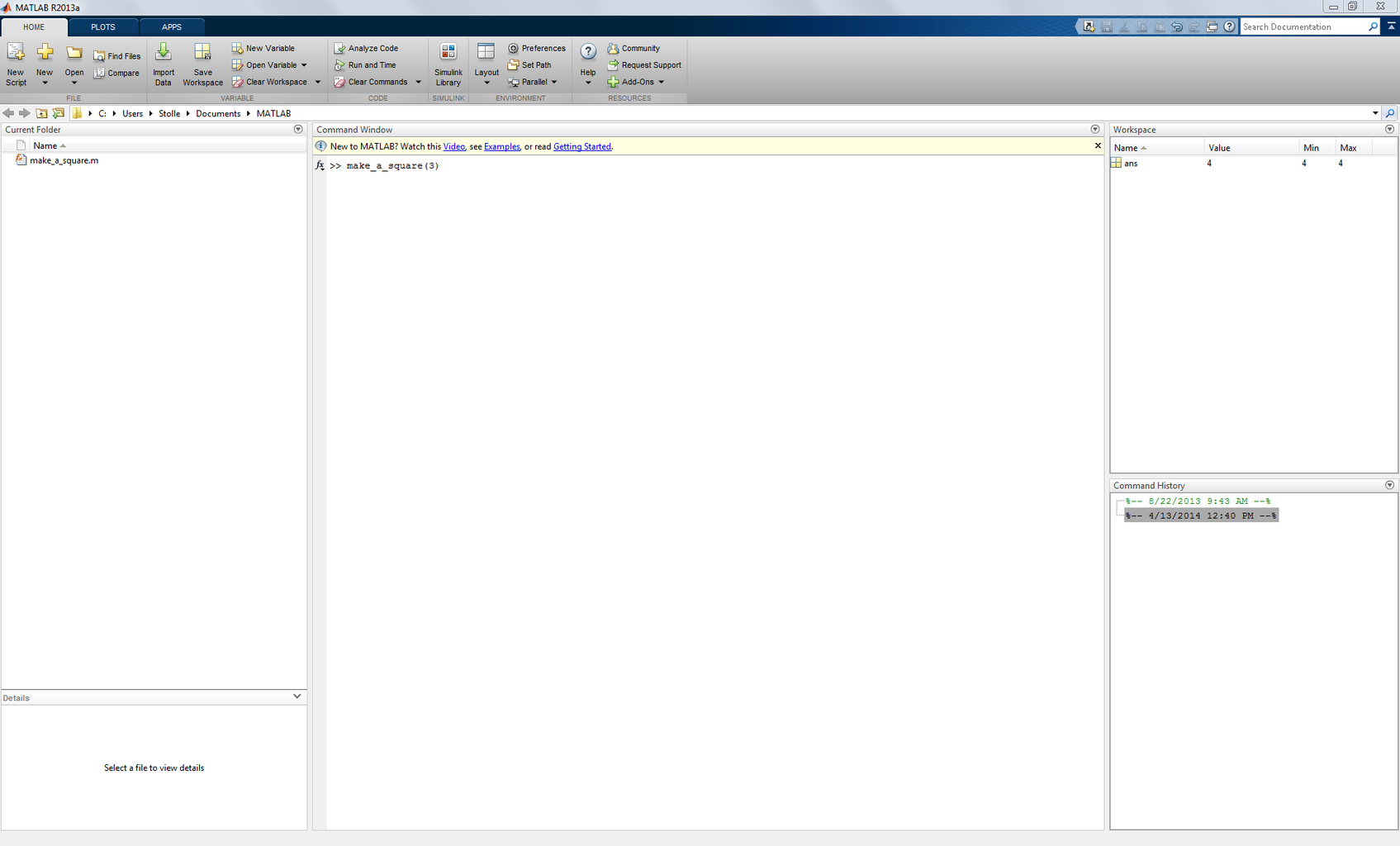
Task: Go back to the previous folder
Action: point(8,113)
